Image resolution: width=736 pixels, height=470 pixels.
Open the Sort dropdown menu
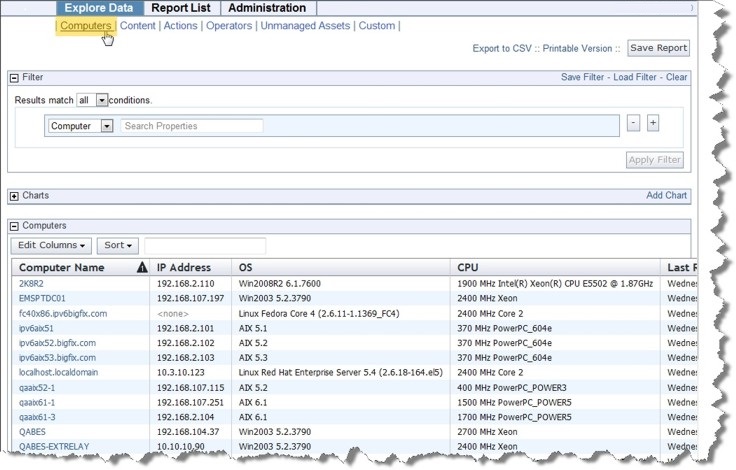click(117, 245)
